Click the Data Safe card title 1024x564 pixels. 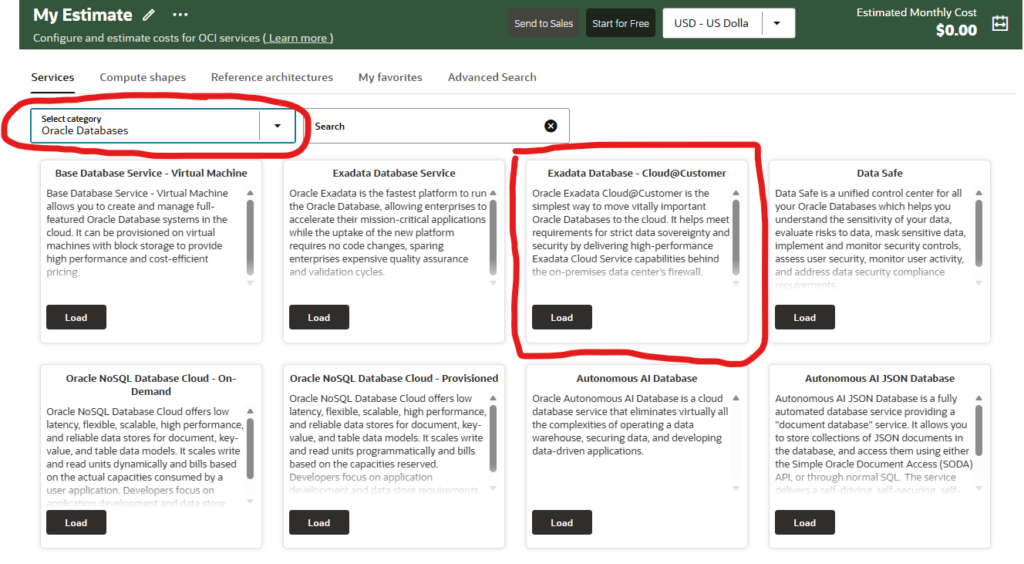880,173
